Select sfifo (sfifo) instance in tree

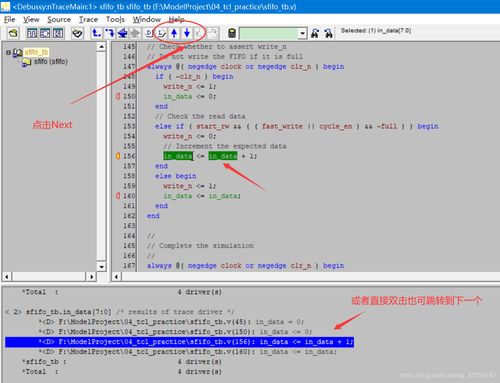coord(51,62)
